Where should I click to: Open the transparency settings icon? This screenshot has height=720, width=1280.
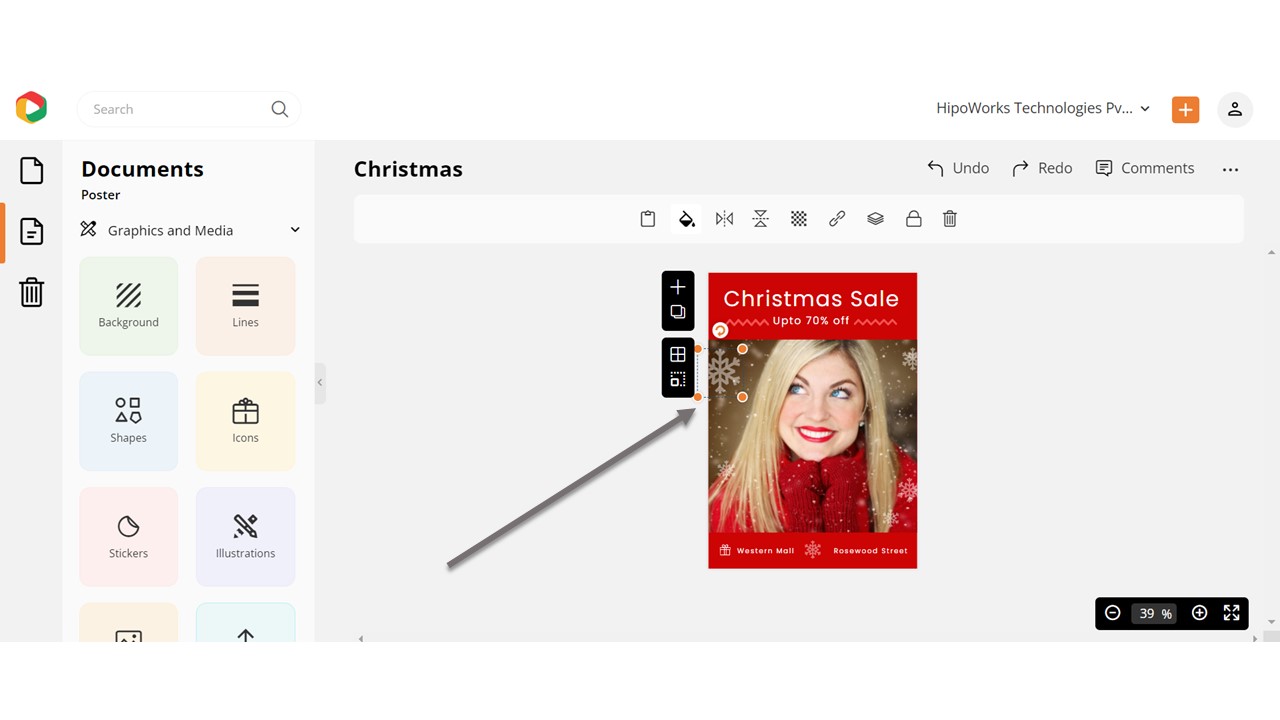click(798, 218)
